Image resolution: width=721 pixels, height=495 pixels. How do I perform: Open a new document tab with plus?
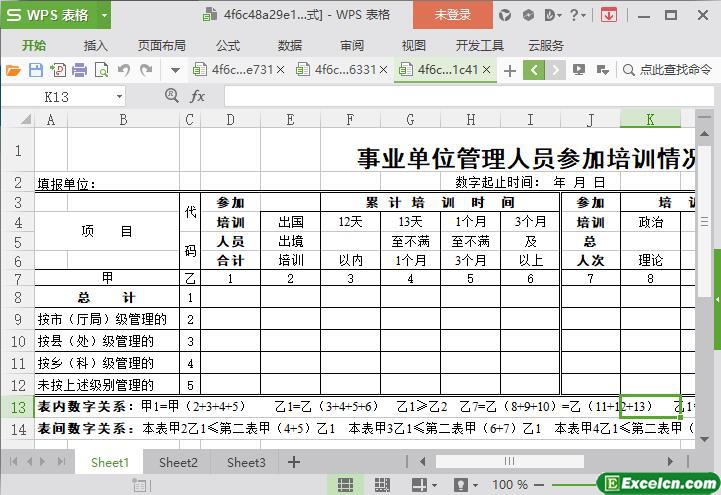(509, 70)
